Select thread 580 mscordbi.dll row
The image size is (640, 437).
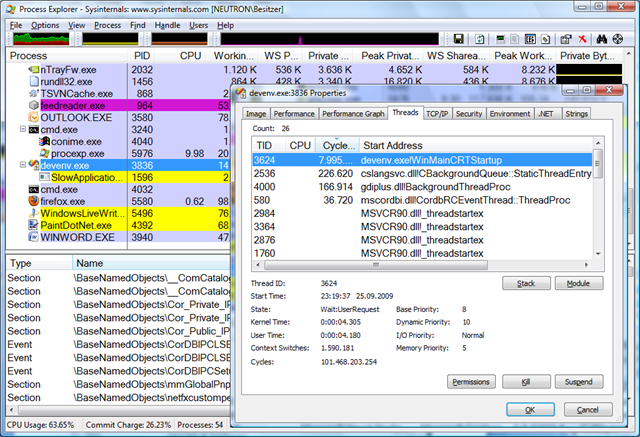422,200
